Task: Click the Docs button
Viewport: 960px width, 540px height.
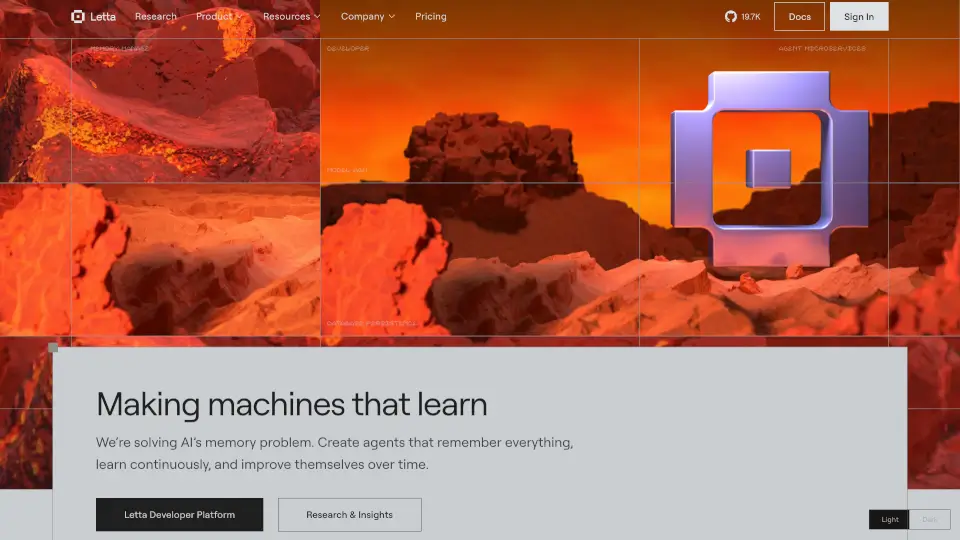Action: pyautogui.click(x=799, y=16)
